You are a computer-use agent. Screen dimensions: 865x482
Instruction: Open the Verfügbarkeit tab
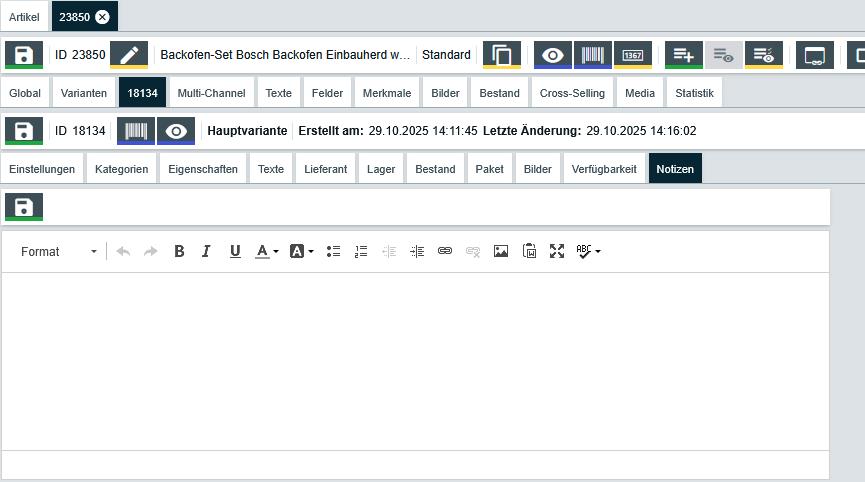point(604,169)
